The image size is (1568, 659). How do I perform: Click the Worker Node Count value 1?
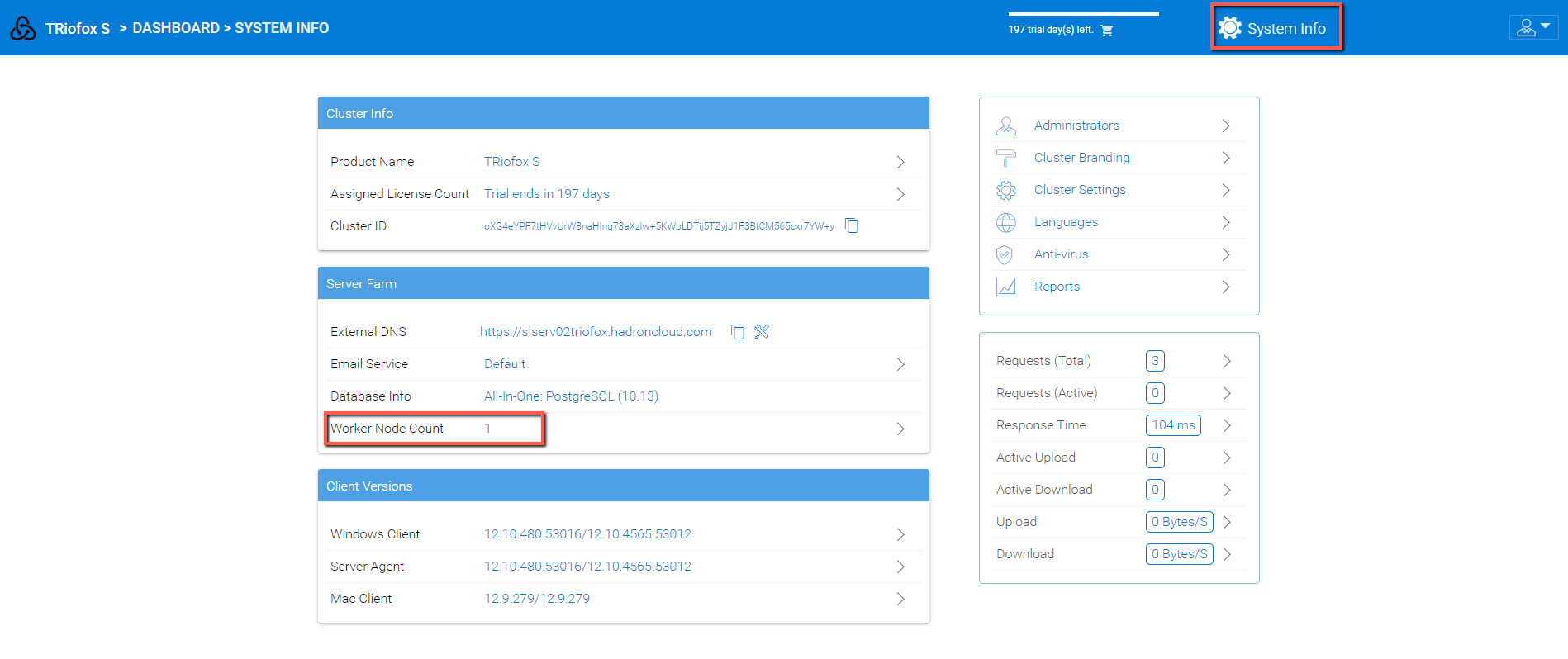487,429
